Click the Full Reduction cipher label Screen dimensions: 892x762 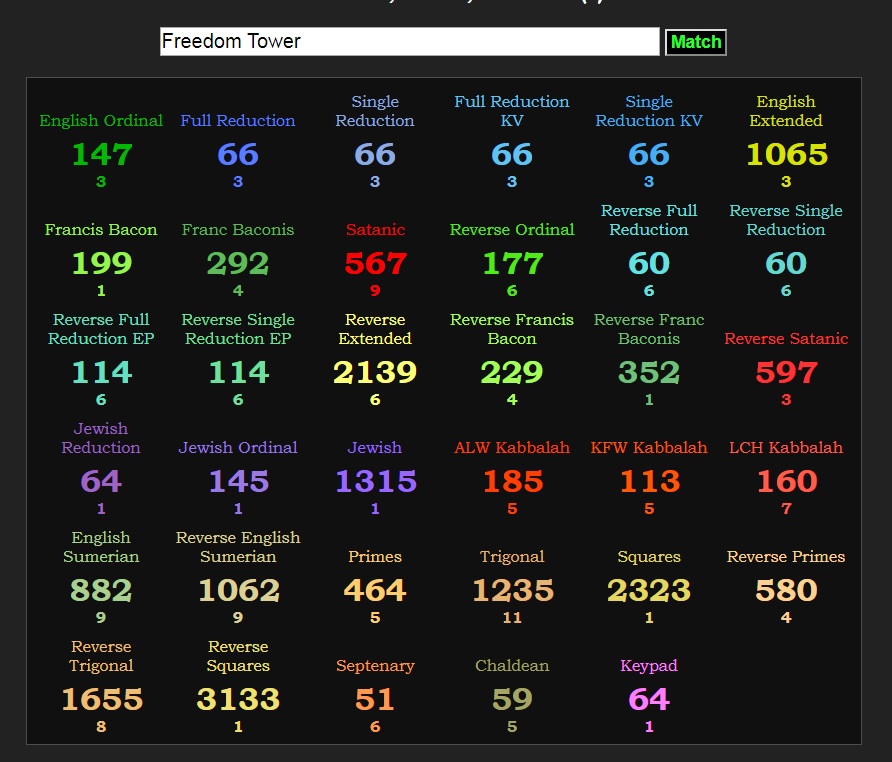[238, 121]
